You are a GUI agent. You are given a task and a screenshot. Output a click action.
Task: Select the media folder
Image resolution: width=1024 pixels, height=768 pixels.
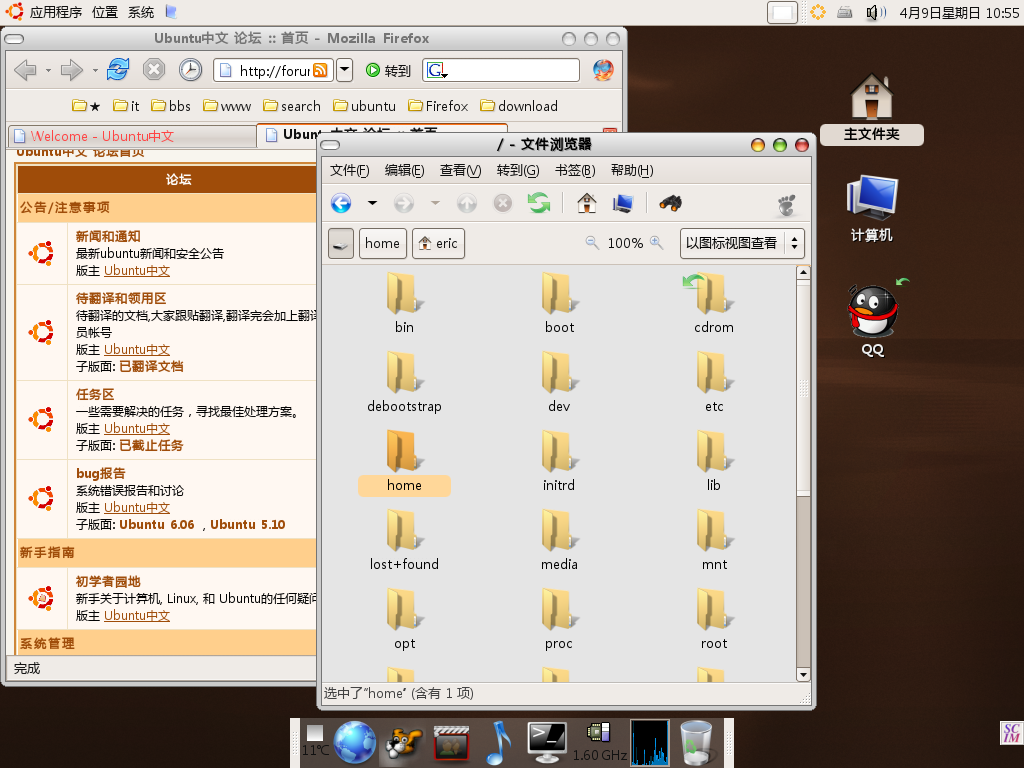pos(559,541)
